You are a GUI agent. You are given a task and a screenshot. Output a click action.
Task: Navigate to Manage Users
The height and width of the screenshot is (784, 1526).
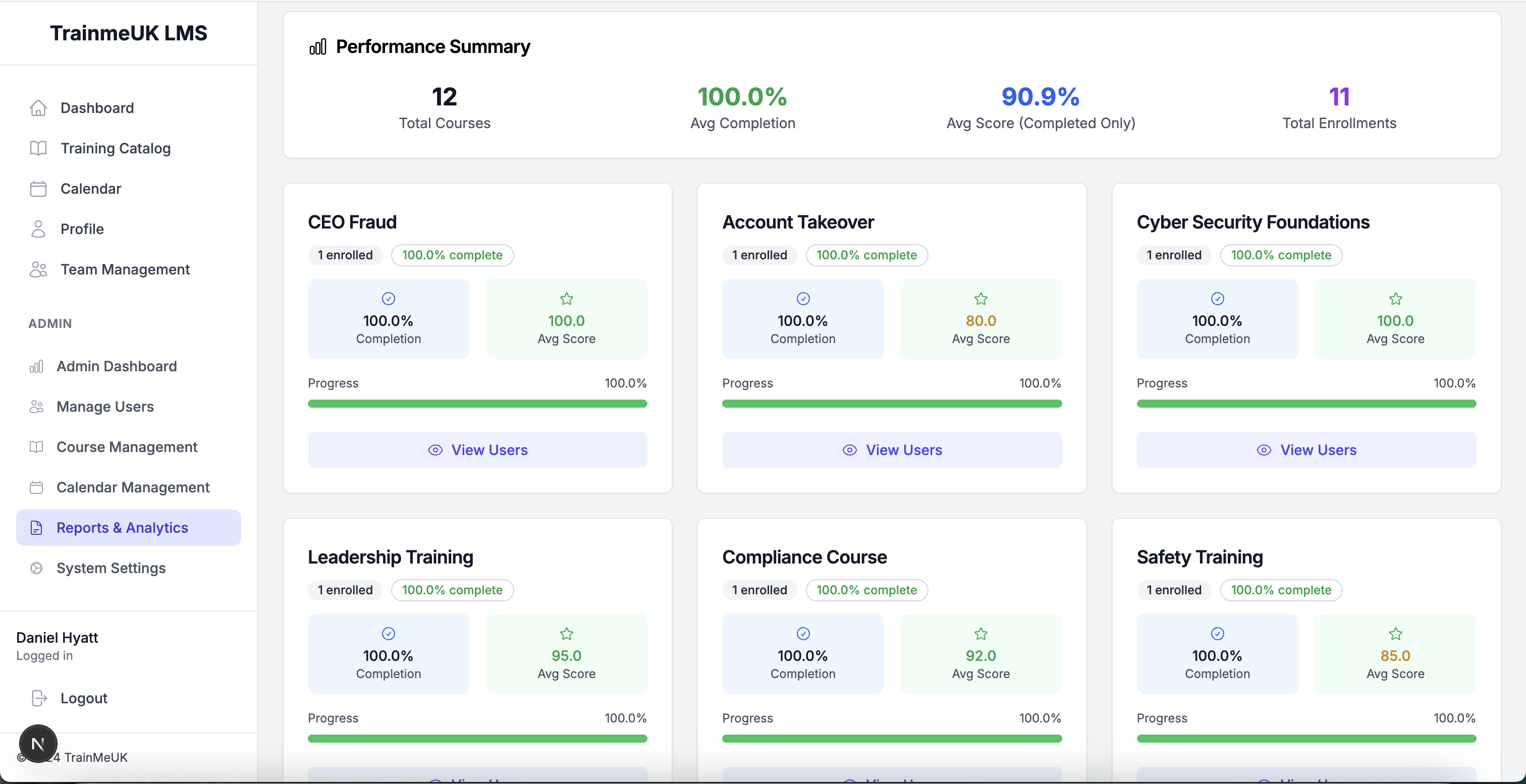tap(129, 407)
